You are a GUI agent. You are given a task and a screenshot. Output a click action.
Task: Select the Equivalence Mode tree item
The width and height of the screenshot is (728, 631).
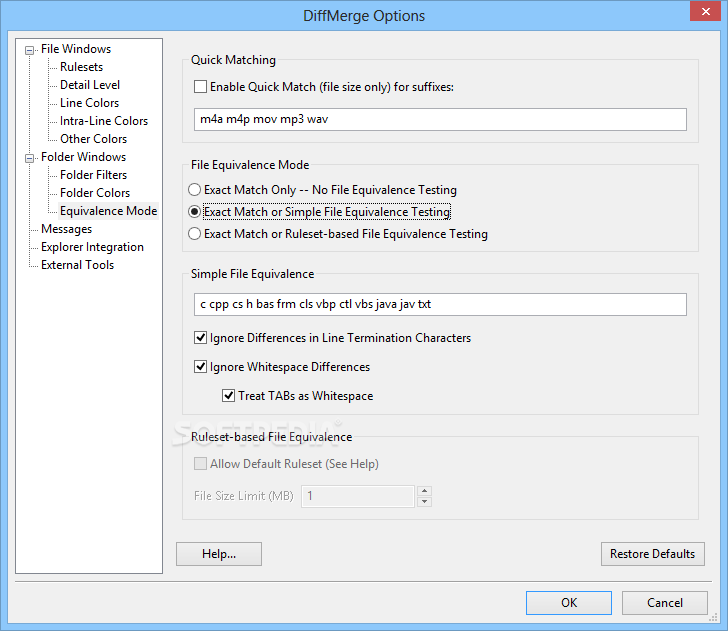tap(108, 211)
